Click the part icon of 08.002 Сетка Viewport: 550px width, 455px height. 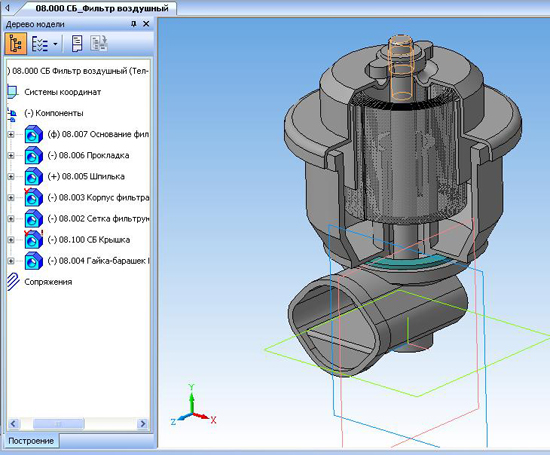(x=33, y=219)
